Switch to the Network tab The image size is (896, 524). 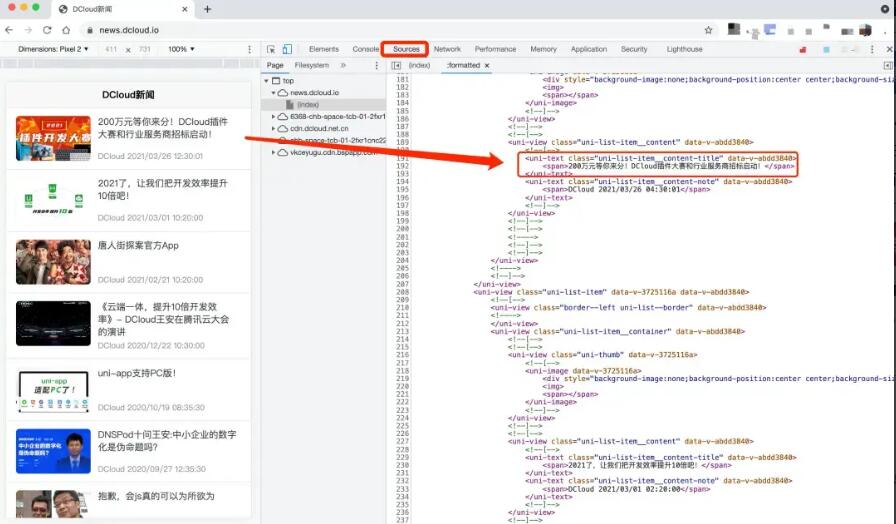pos(447,49)
